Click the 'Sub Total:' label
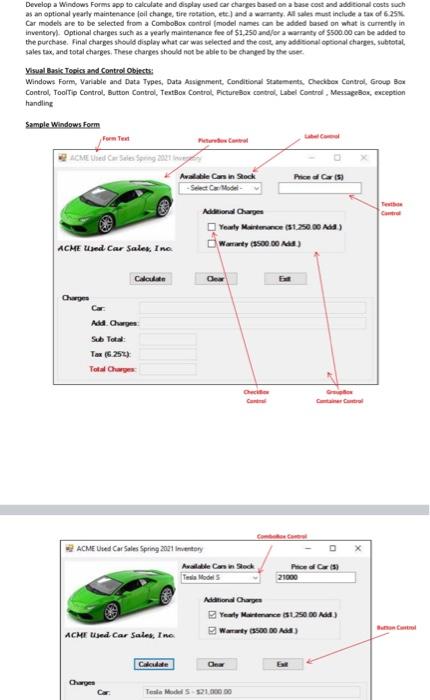This screenshot has width=430, height=700. (x=109, y=339)
